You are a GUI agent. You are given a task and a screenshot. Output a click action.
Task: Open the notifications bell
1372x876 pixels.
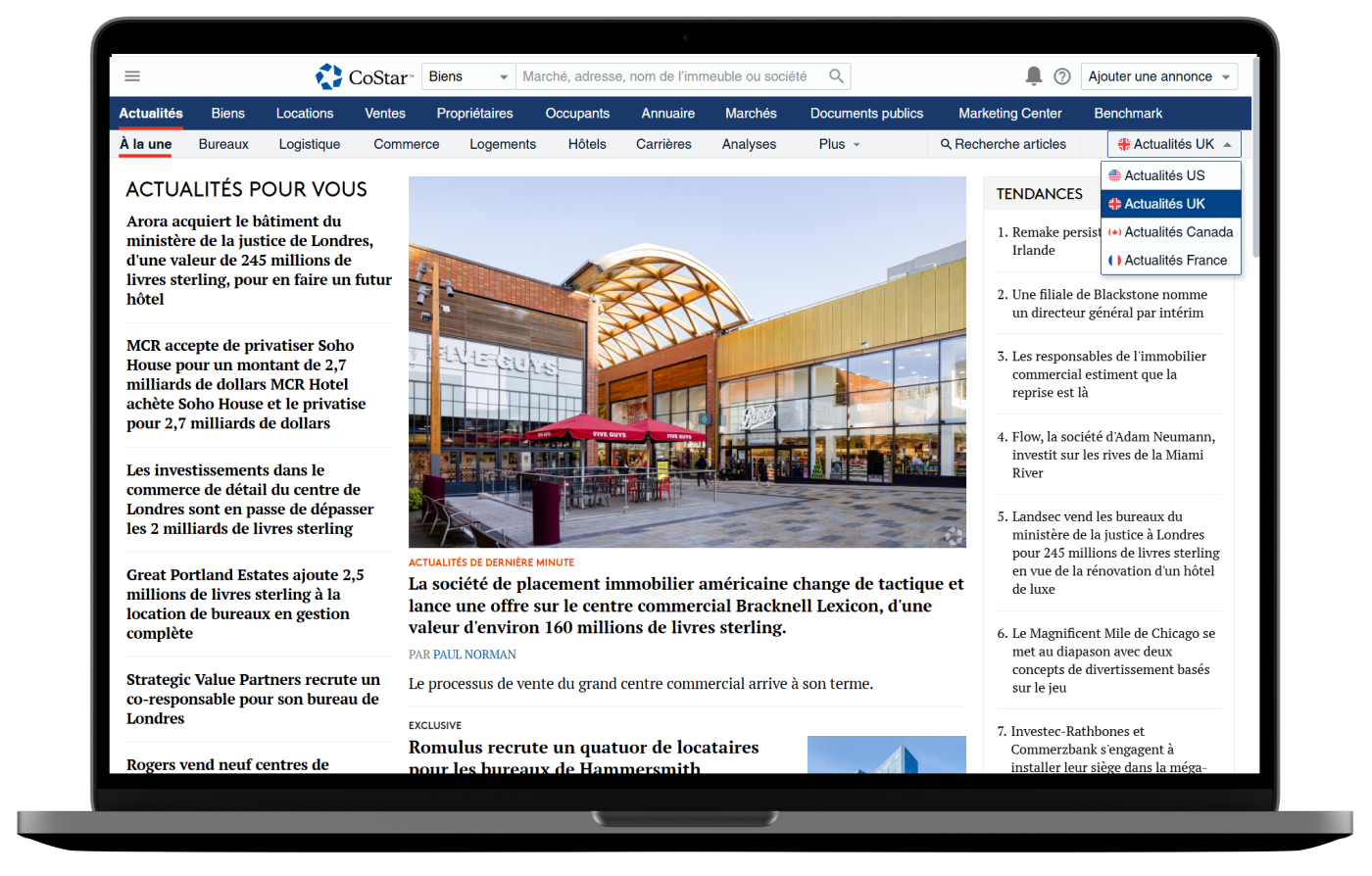(1033, 76)
